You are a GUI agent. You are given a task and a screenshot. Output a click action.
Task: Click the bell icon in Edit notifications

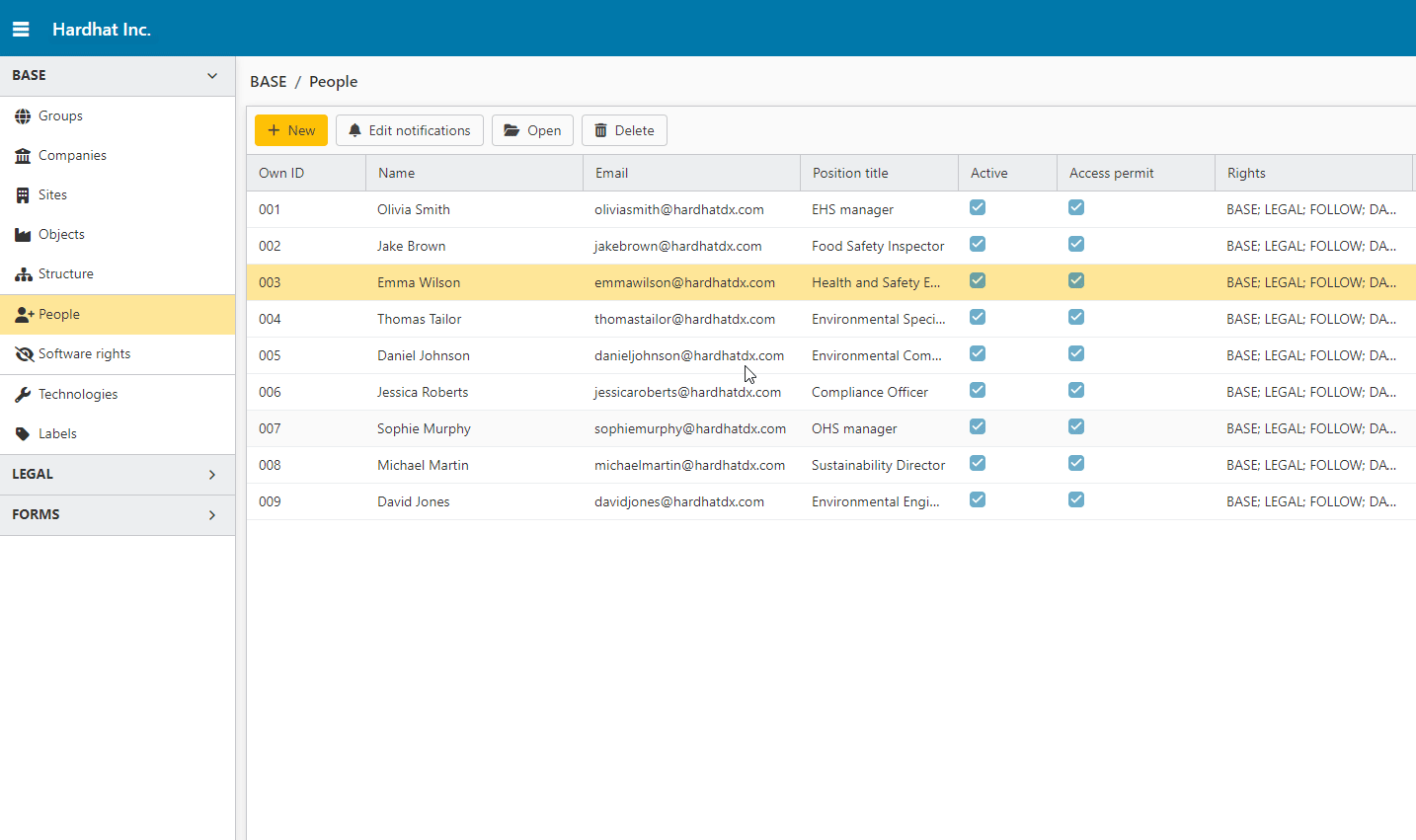point(355,130)
